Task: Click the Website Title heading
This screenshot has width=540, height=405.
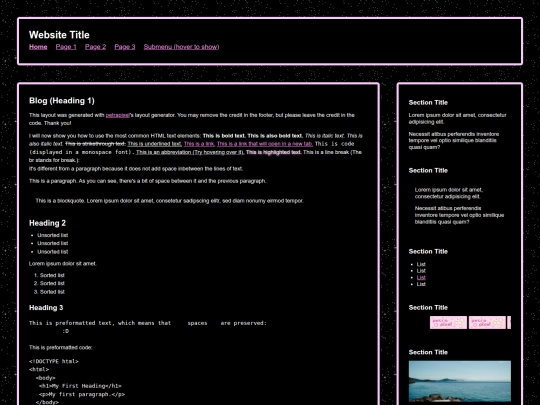Action: pyautogui.click(x=59, y=35)
